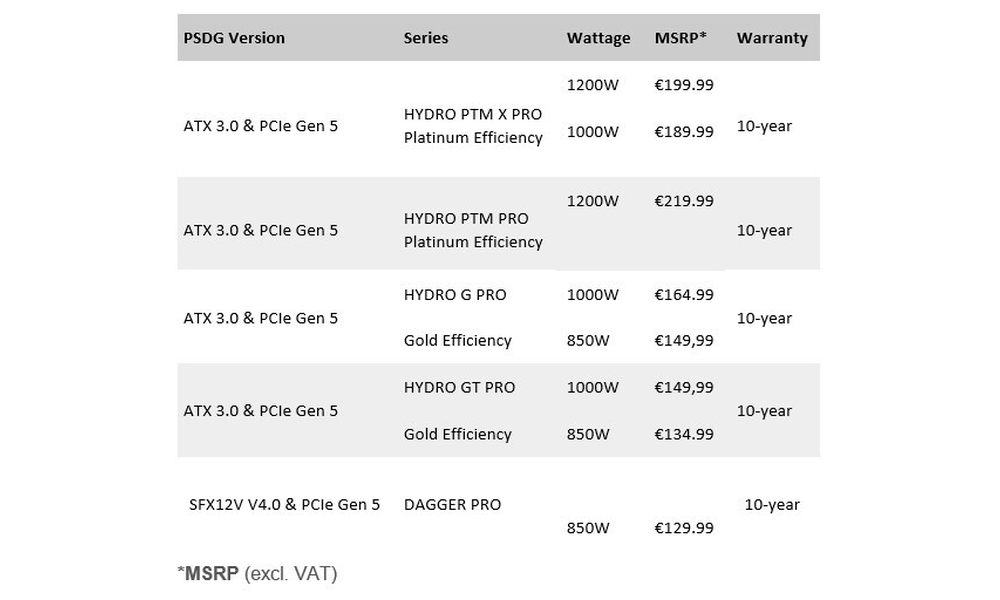The width and height of the screenshot is (1000, 600).
Task: Click the €129.99 price value
Action: 684,527
